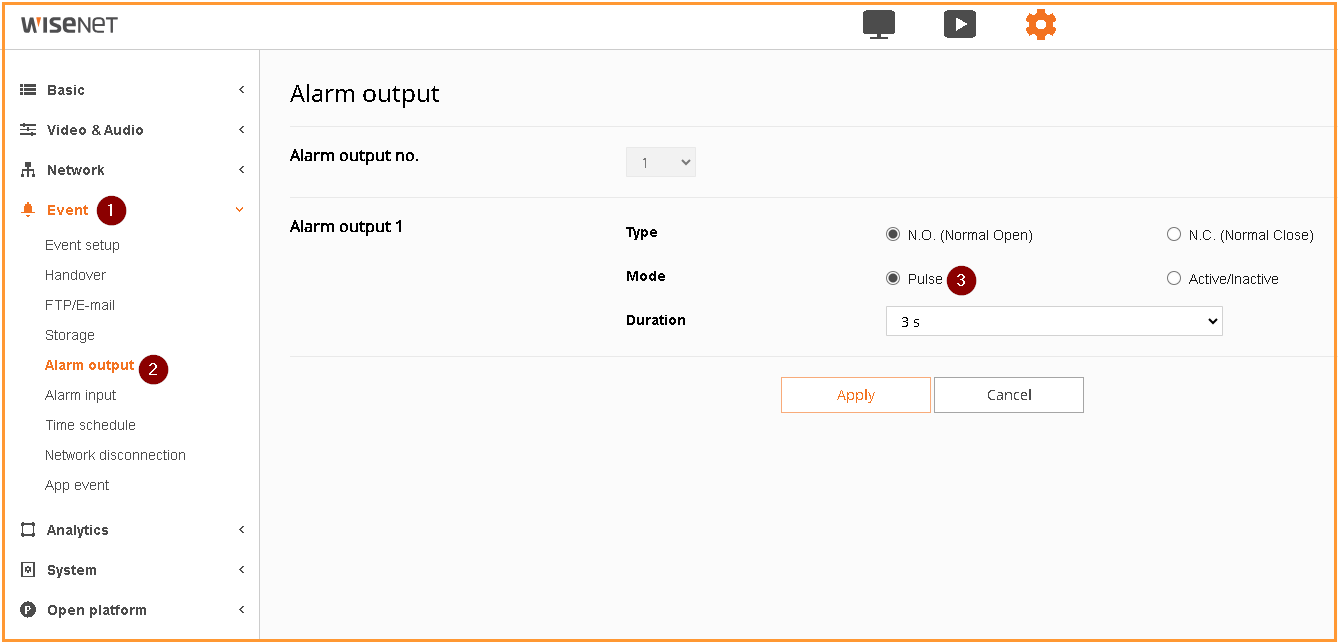Open Network disconnection settings
The height and width of the screenshot is (642, 1338).
coord(115,455)
